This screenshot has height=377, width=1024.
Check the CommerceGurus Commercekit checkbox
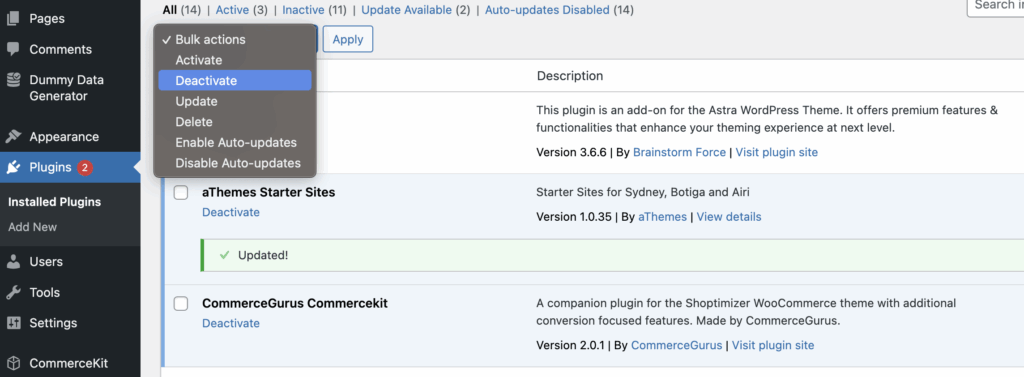click(181, 304)
